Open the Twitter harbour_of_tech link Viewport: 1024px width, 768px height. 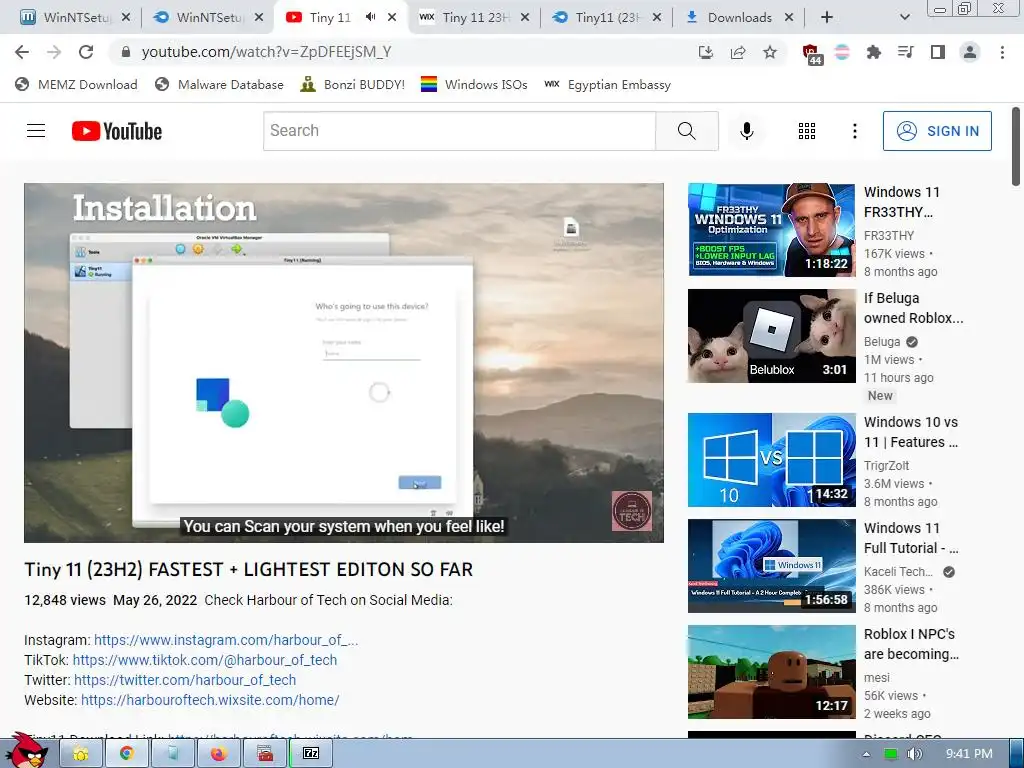point(185,680)
